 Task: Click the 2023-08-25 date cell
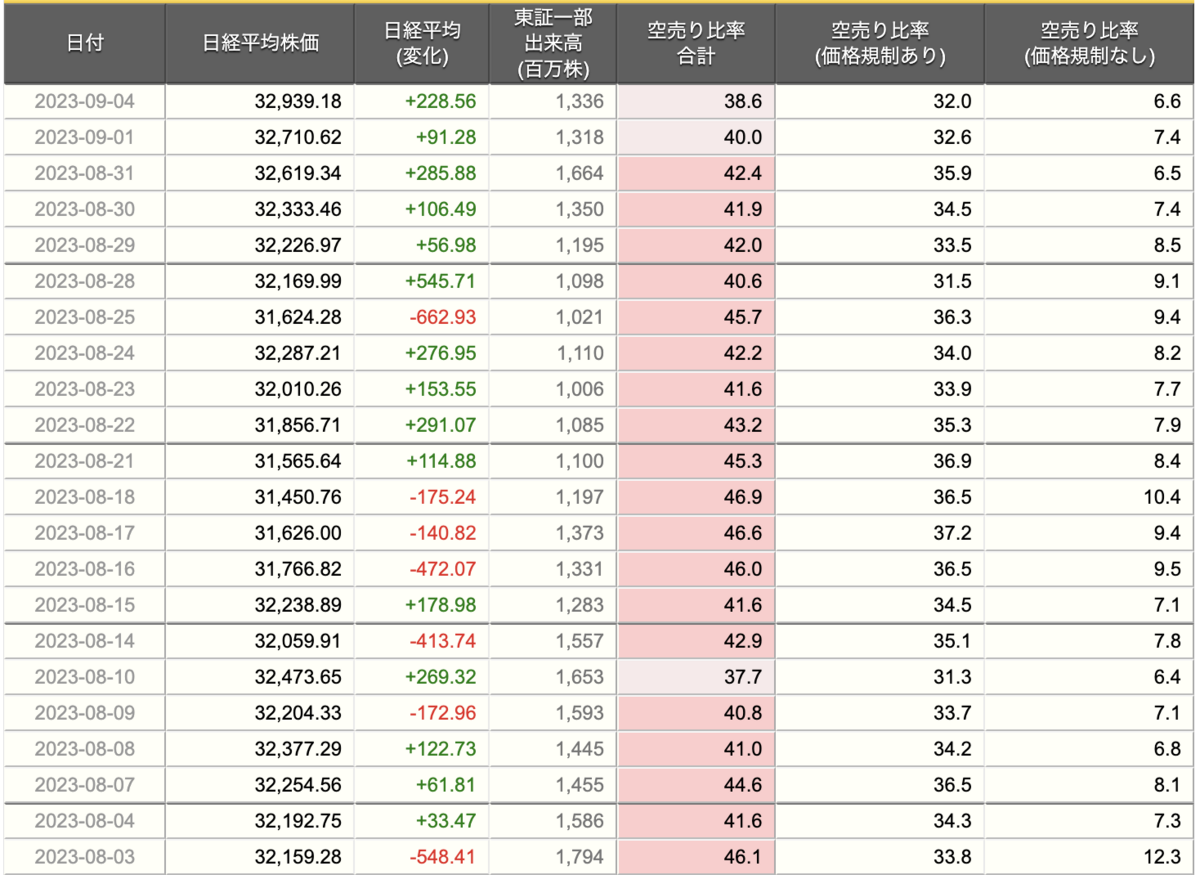84,318
